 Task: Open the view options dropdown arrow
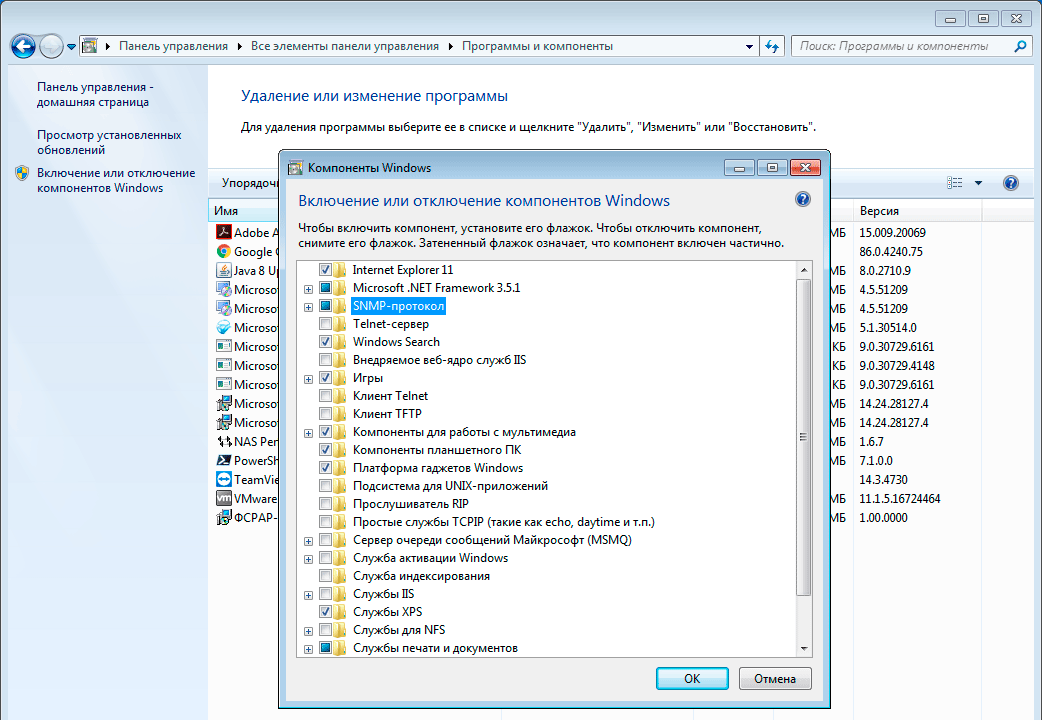[x=978, y=183]
